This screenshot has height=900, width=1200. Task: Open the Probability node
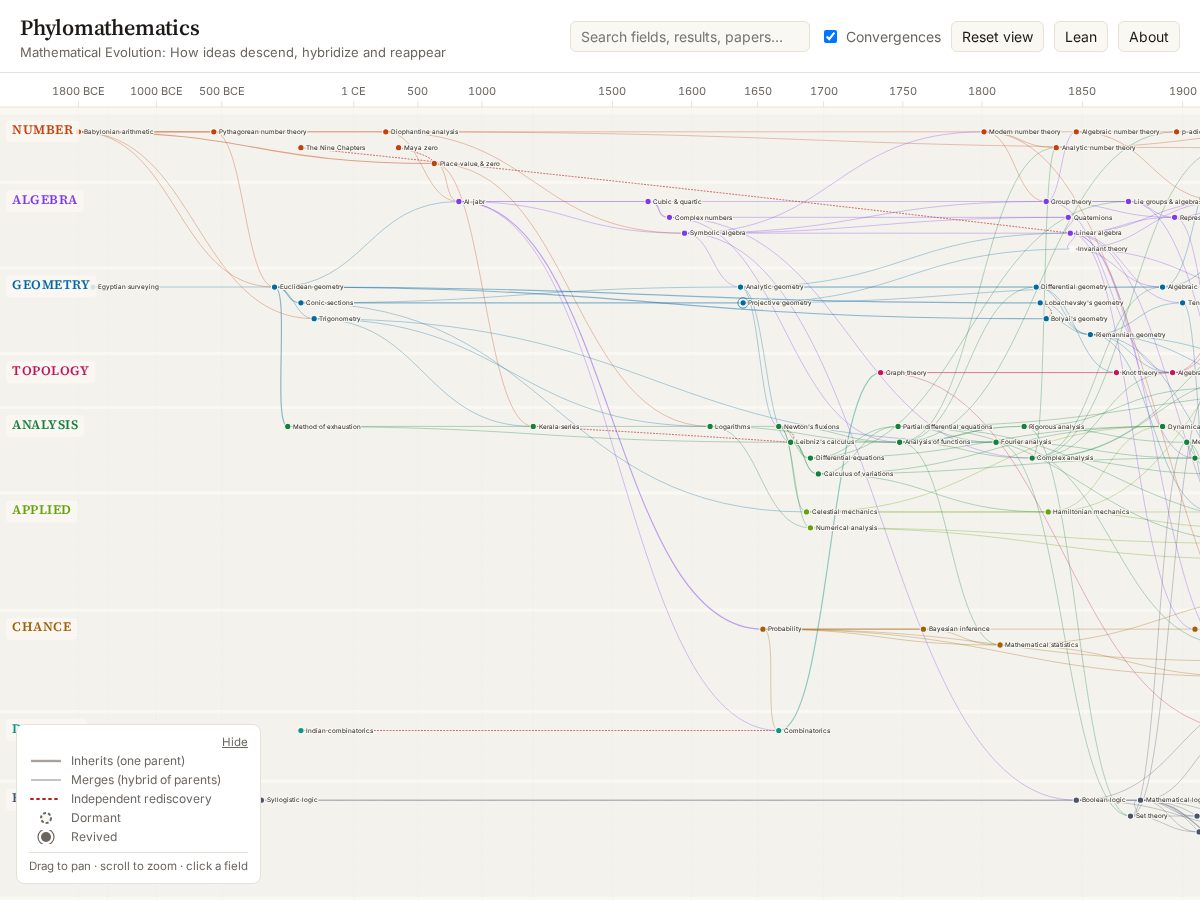763,629
